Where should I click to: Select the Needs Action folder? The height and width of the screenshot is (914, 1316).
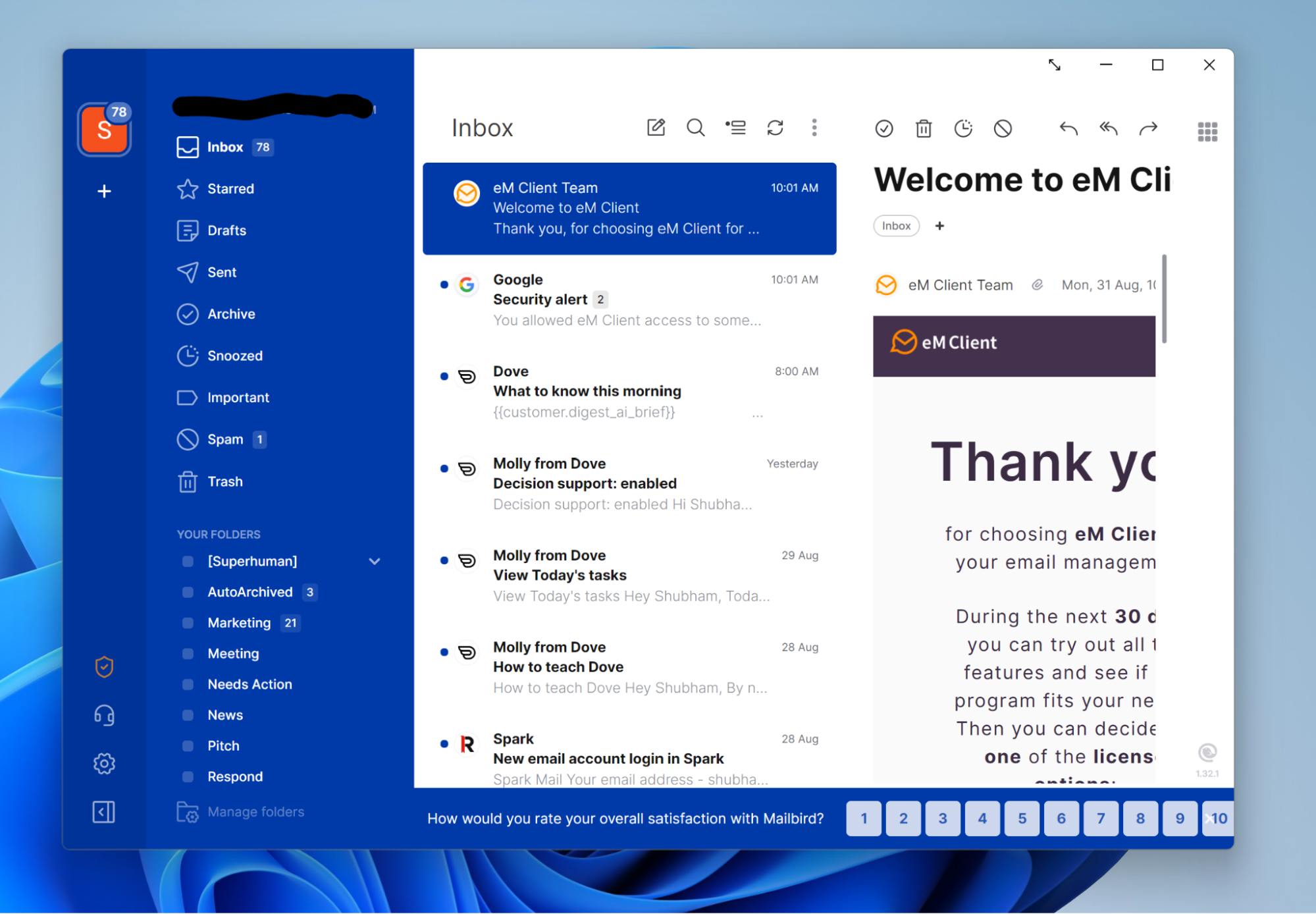[x=250, y=684]
